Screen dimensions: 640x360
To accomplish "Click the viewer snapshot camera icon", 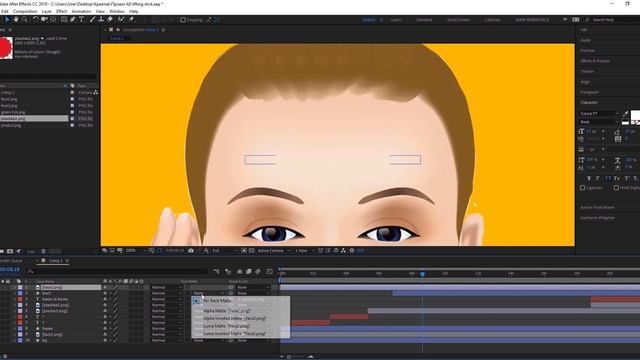I will tap(191, 250).
